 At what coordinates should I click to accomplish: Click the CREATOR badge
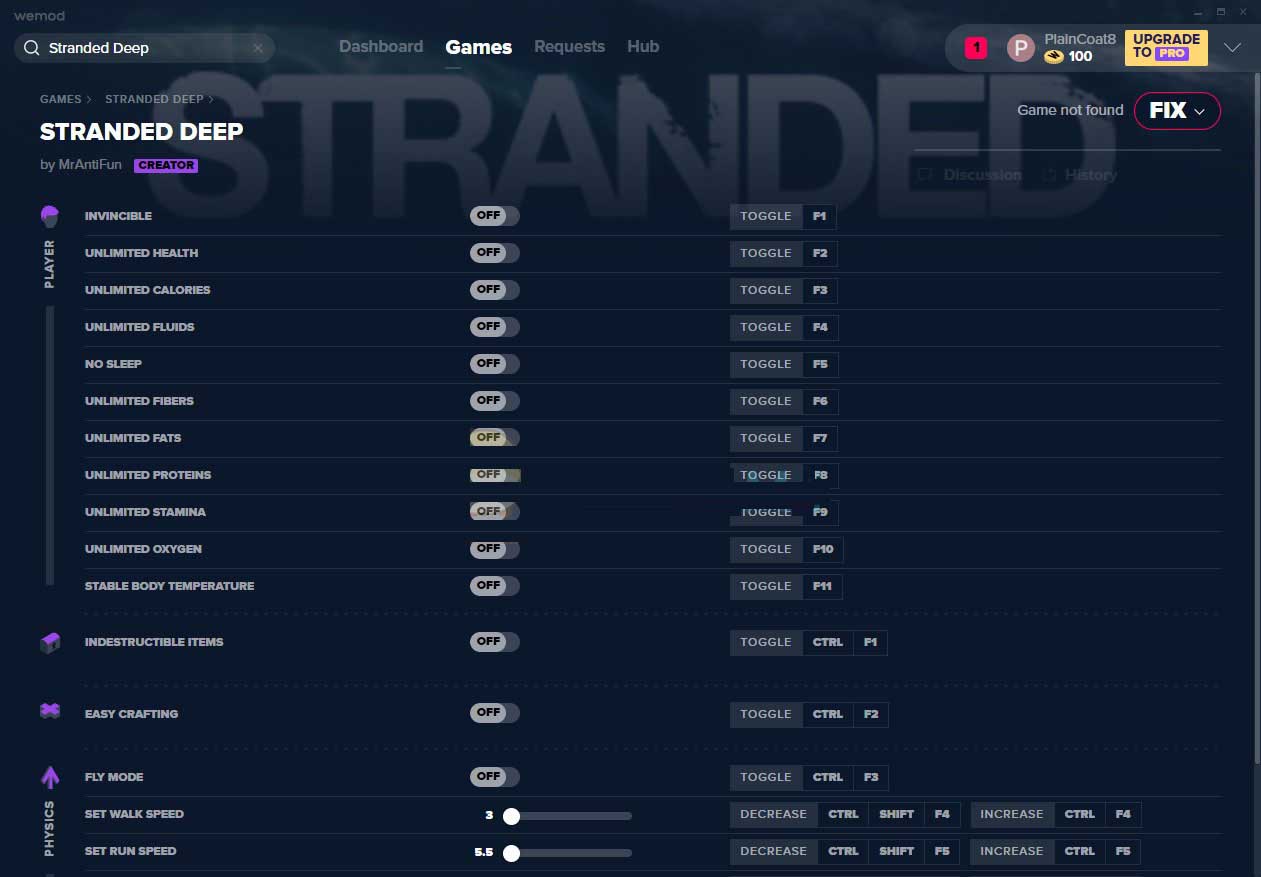click(166, 165)
